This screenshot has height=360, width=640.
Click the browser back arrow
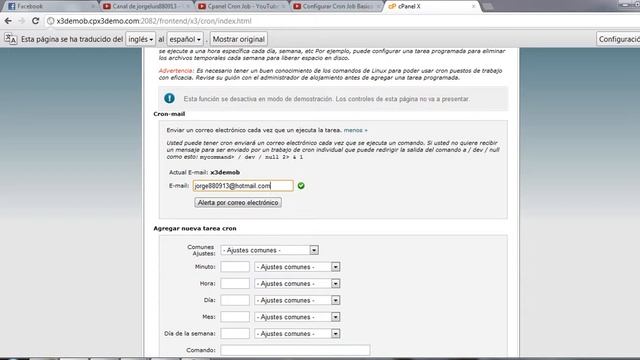coord(8,21)
